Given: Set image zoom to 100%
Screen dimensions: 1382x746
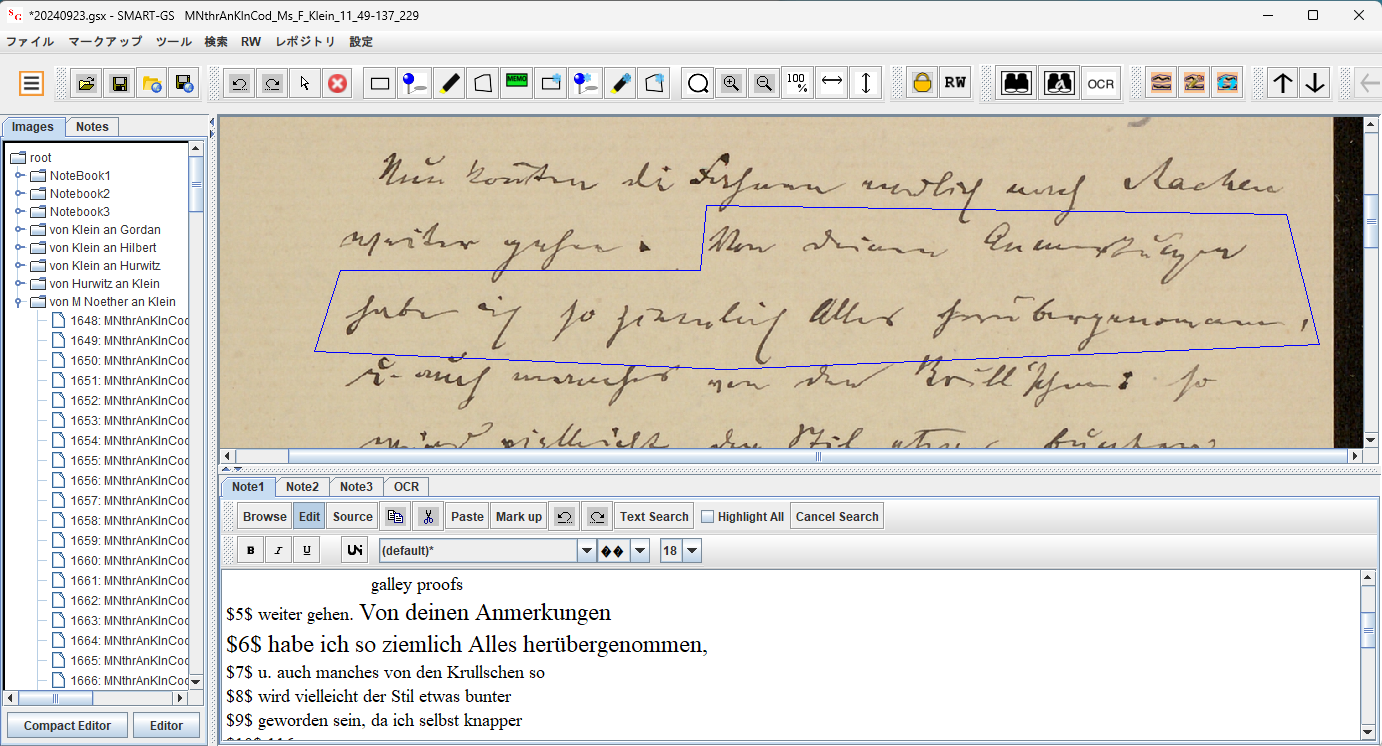Looking at the screenshot, I should tap(797, 83).
